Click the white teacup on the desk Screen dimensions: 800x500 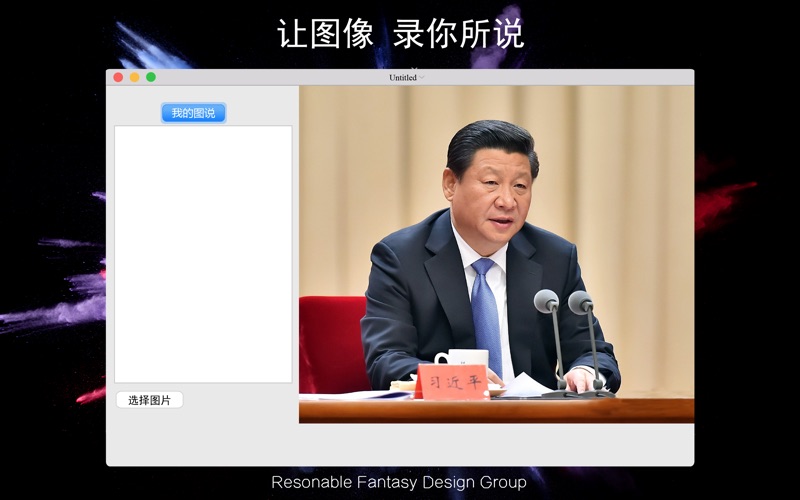coord(464,357)
